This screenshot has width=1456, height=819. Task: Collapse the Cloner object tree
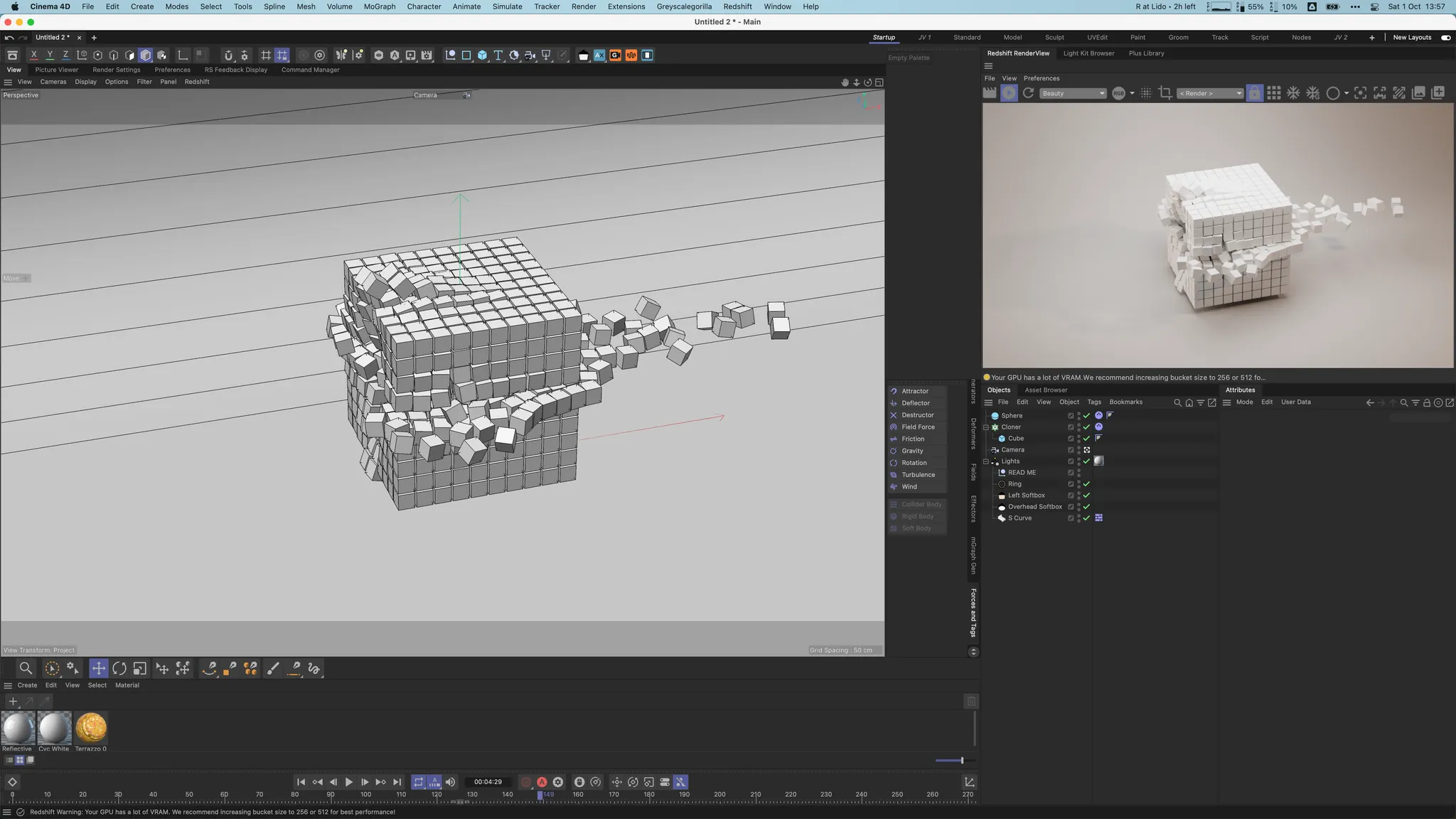(x=986, y=427)
